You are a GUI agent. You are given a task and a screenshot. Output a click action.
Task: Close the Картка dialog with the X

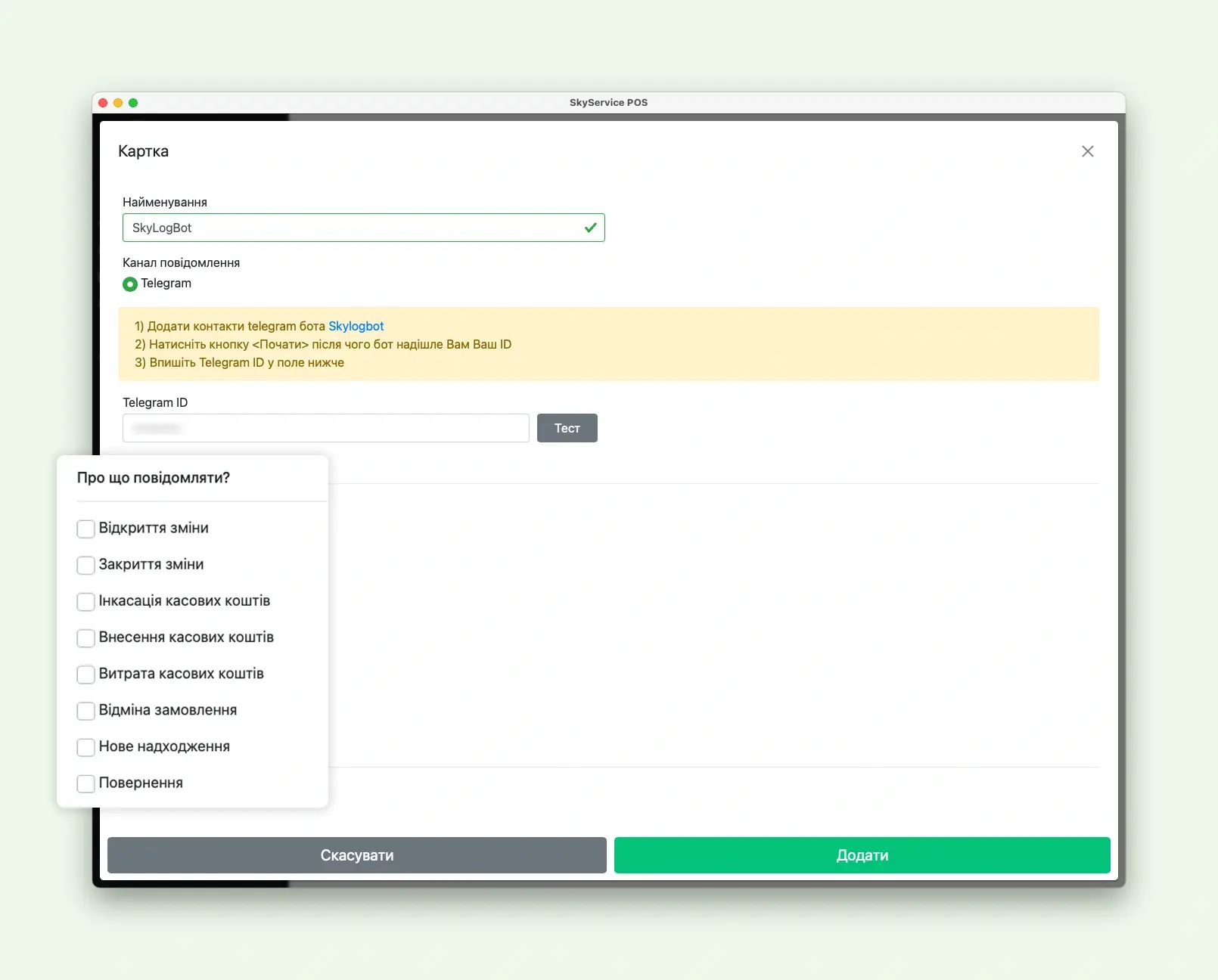[1087, 151]
